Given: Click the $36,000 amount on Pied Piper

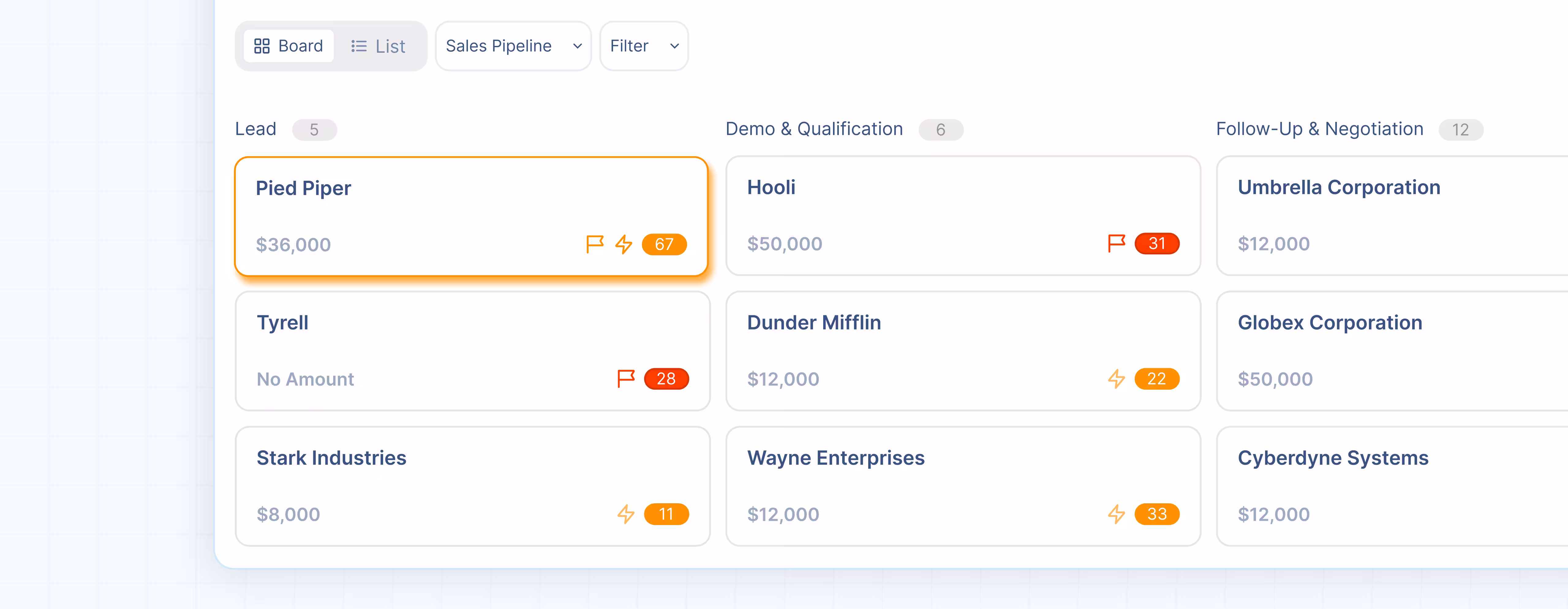Looking at the screenshot, I should point(293,245).
